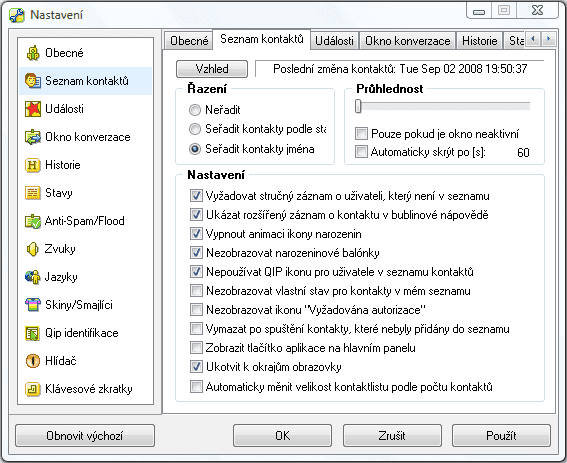Uncheck Vyžadovat stručný záznam o uživateli
This screenshot has width=567, height=463.
(196, 196)
